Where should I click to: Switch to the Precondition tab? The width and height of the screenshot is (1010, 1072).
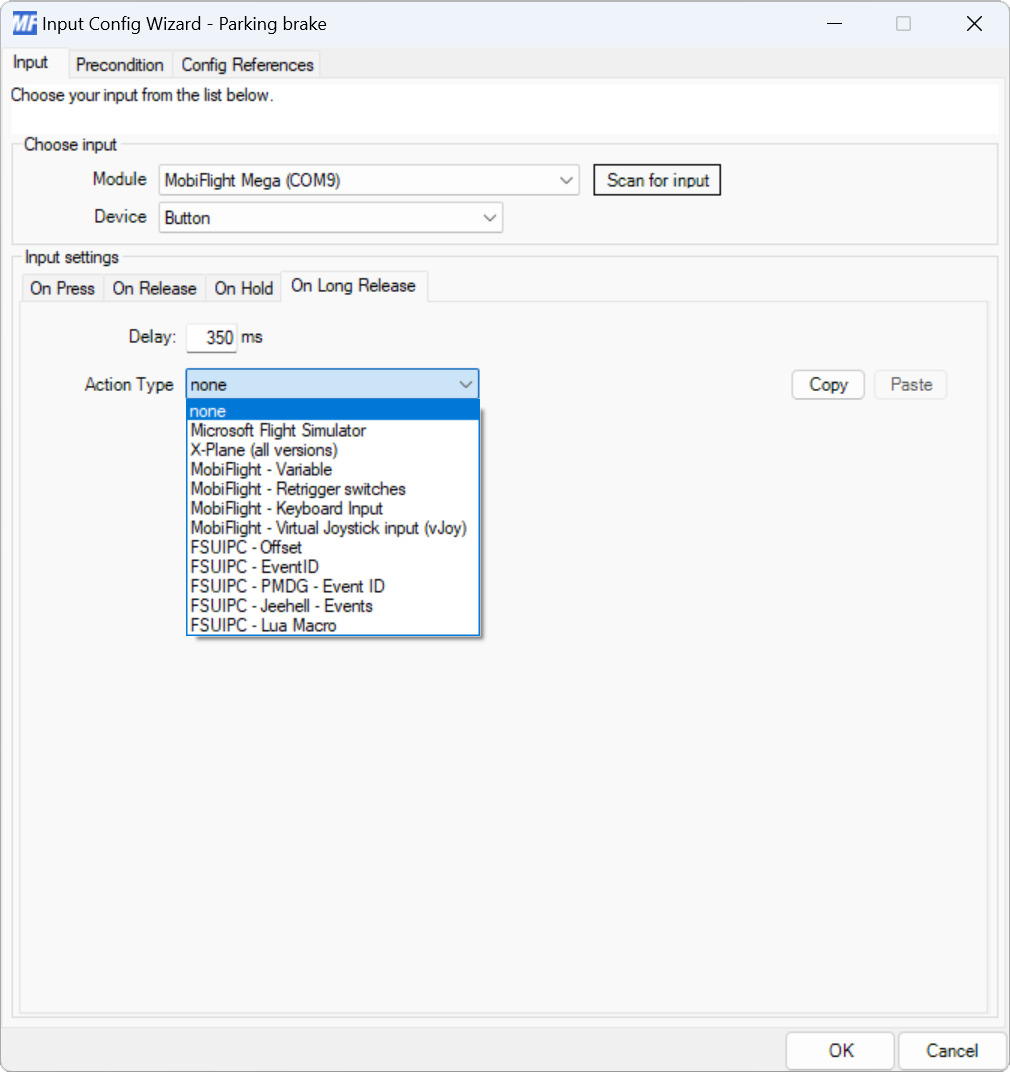(x=120, y=64)
